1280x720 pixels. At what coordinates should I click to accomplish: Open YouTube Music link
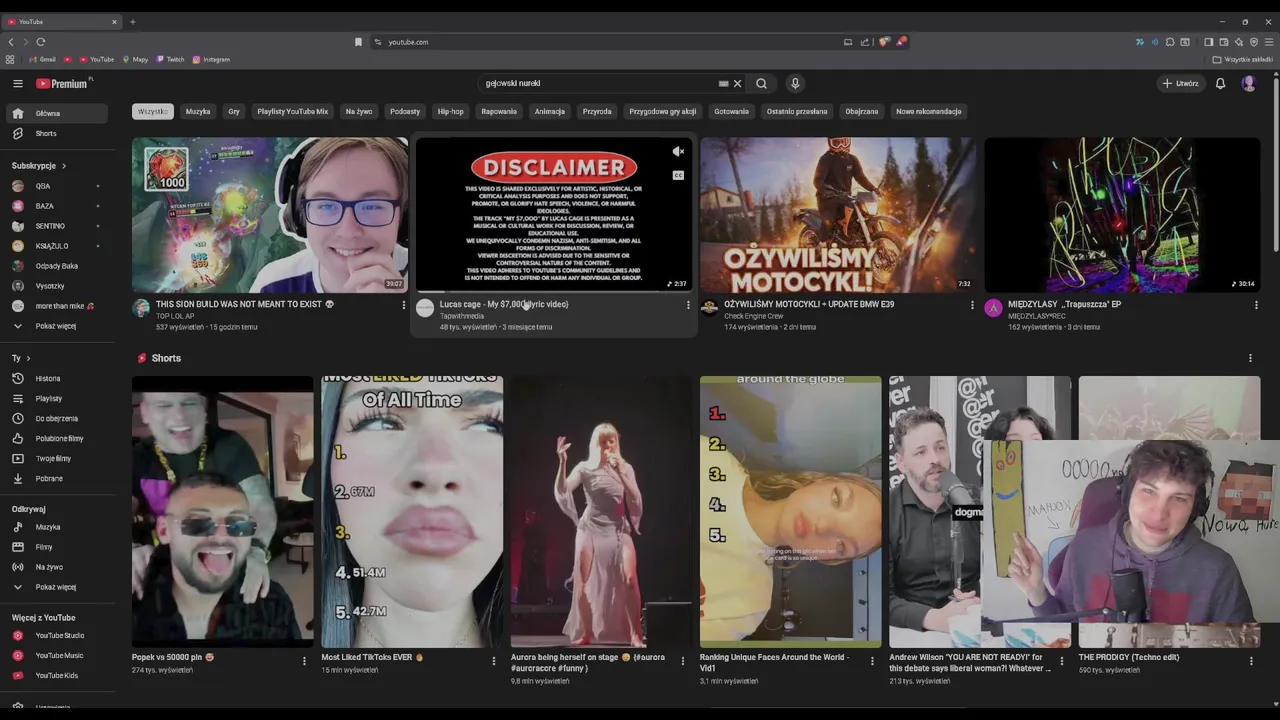click(x=58, y=655)
